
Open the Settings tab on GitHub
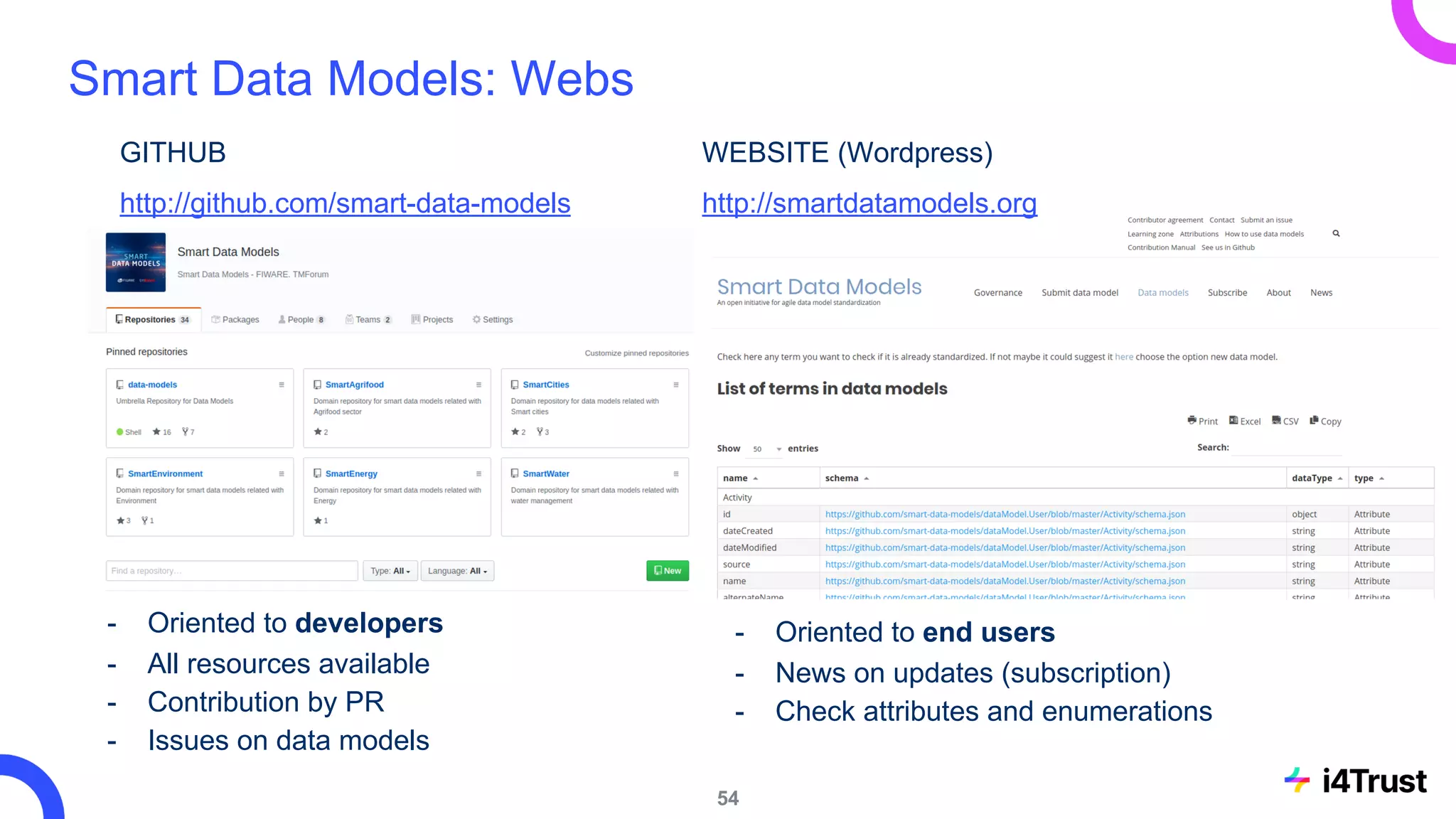(493, 320)
